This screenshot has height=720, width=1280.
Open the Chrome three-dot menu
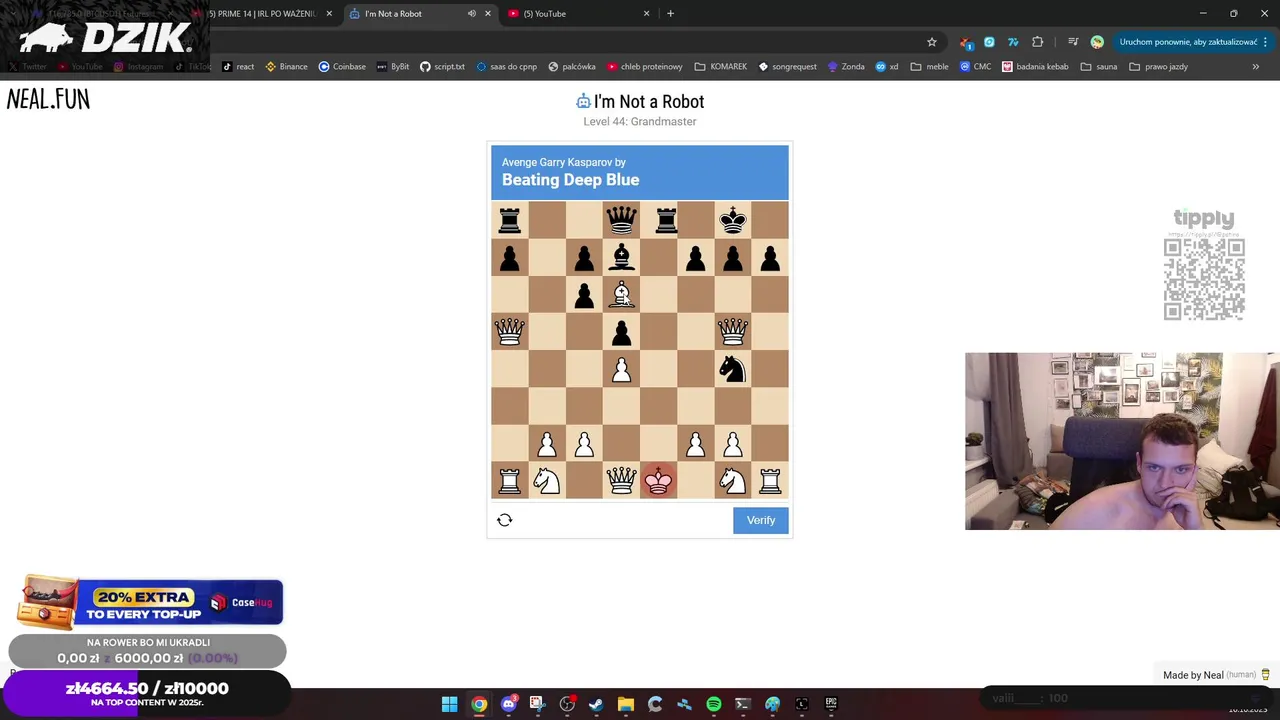point(1266,42)
